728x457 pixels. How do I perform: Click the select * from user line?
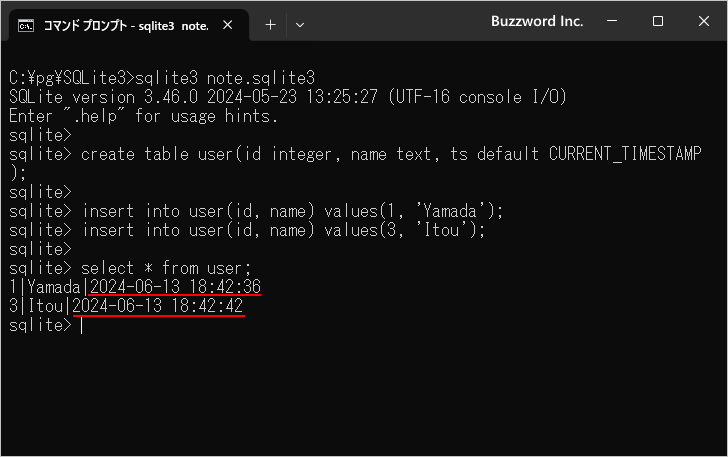pos(130,268)
